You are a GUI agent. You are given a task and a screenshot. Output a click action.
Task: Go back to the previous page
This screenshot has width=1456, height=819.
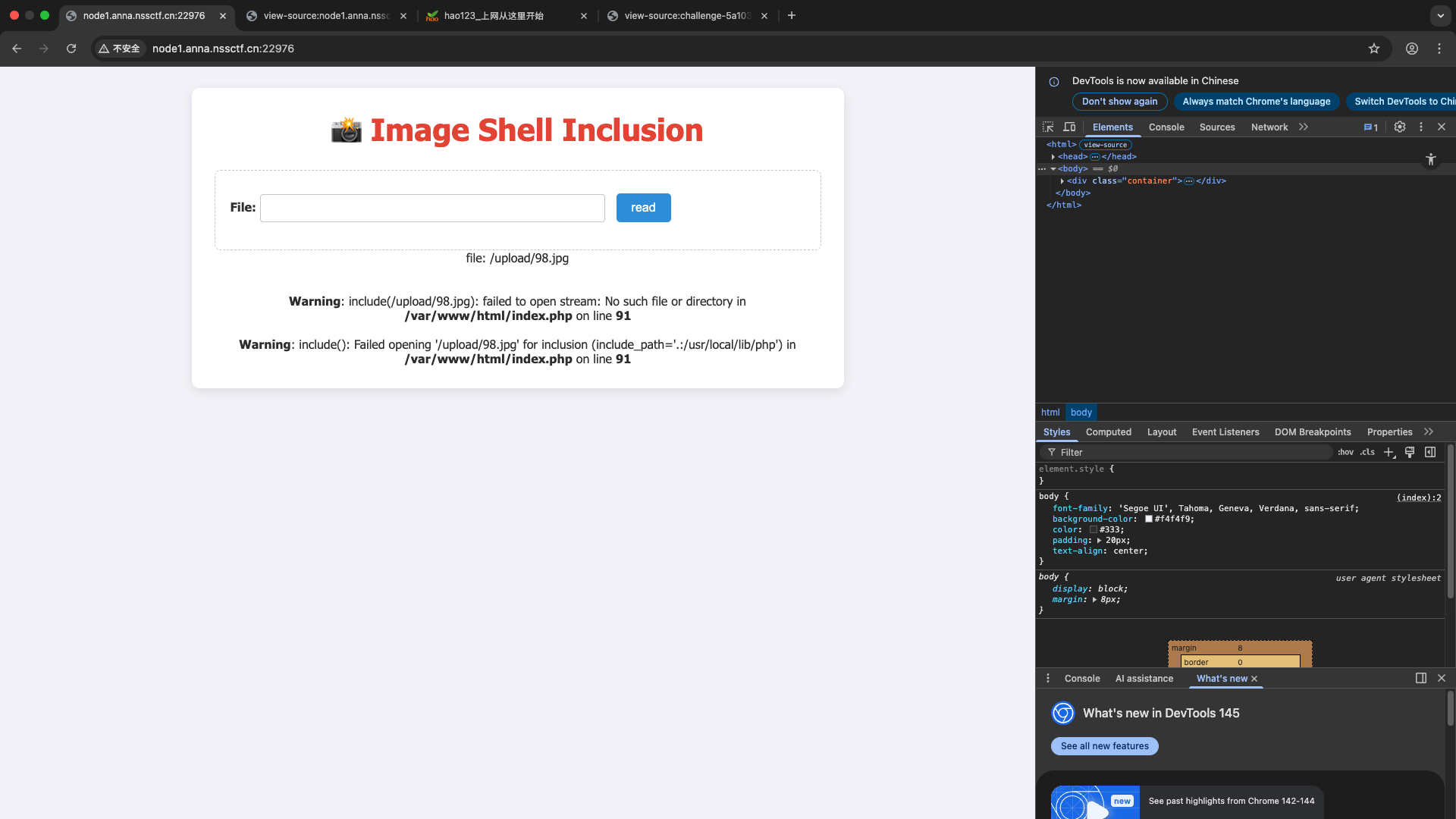[17, 49]
